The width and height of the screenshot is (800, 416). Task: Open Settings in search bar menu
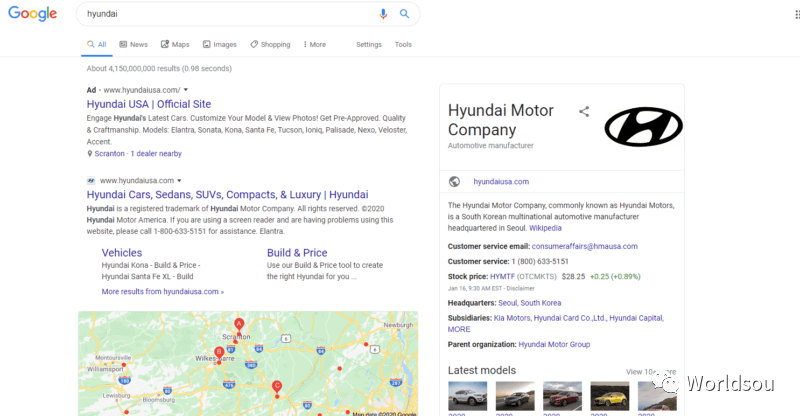[x=369, y=45]
